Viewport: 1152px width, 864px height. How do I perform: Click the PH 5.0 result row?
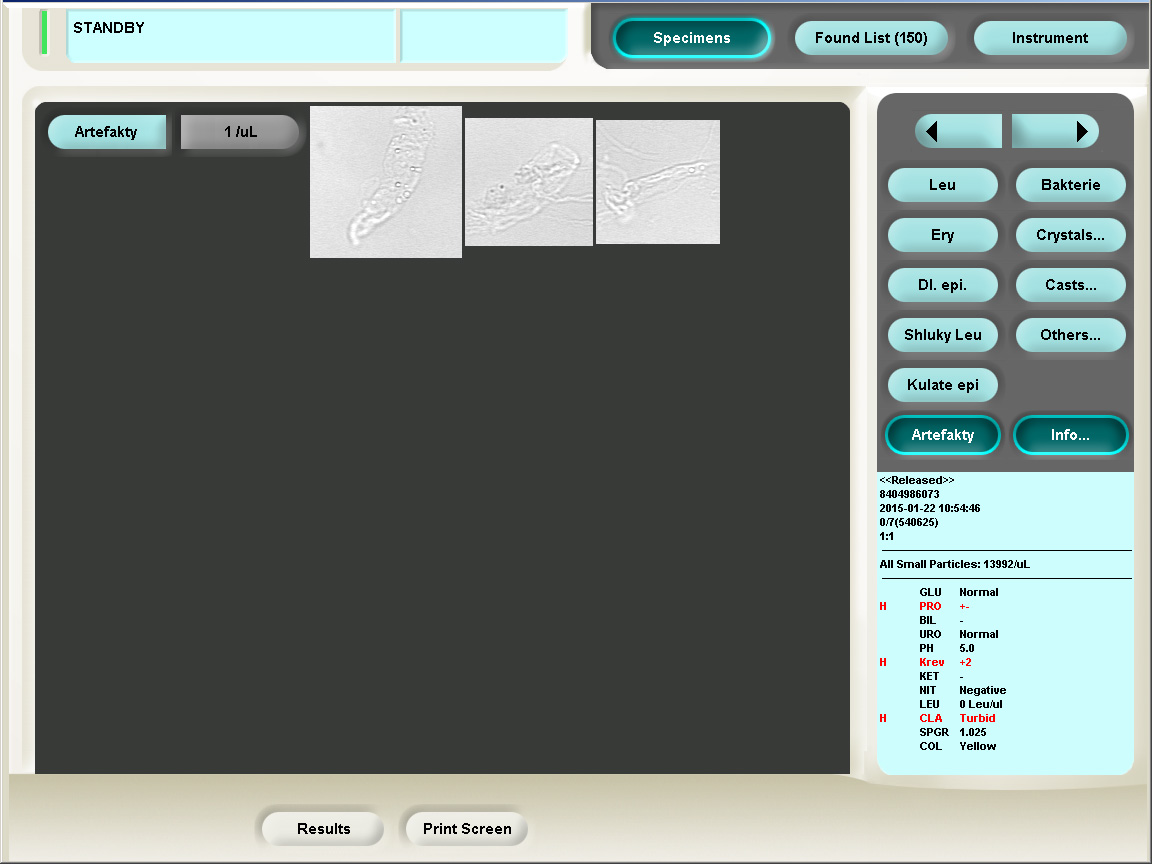[x=946, y=649]
